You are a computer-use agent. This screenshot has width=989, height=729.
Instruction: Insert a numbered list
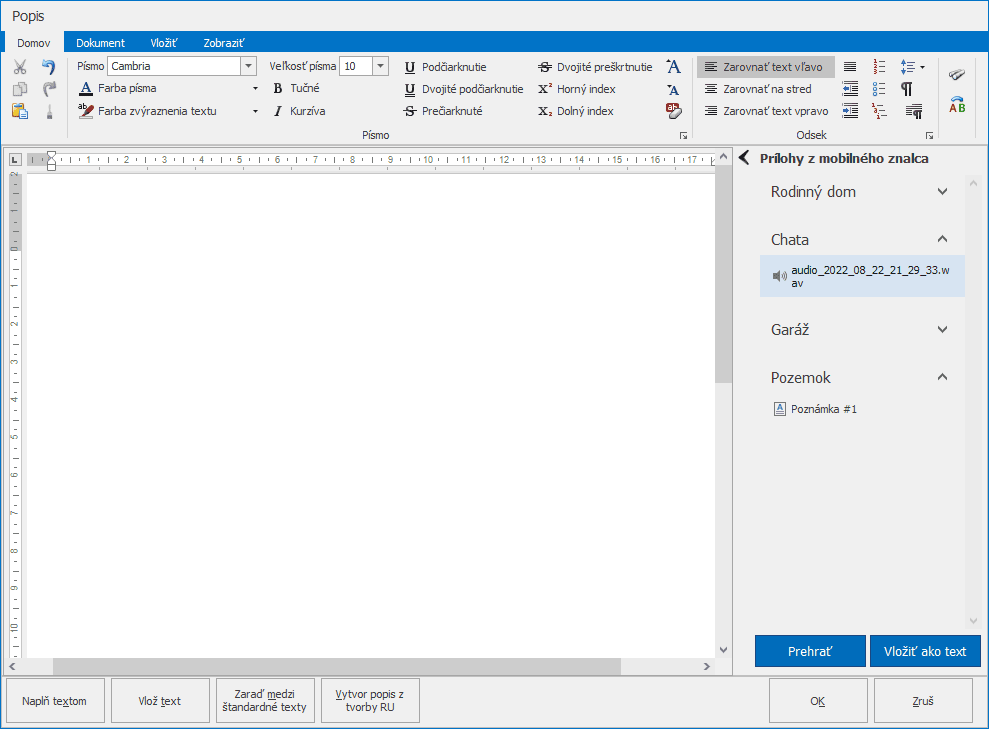[879, 67]
